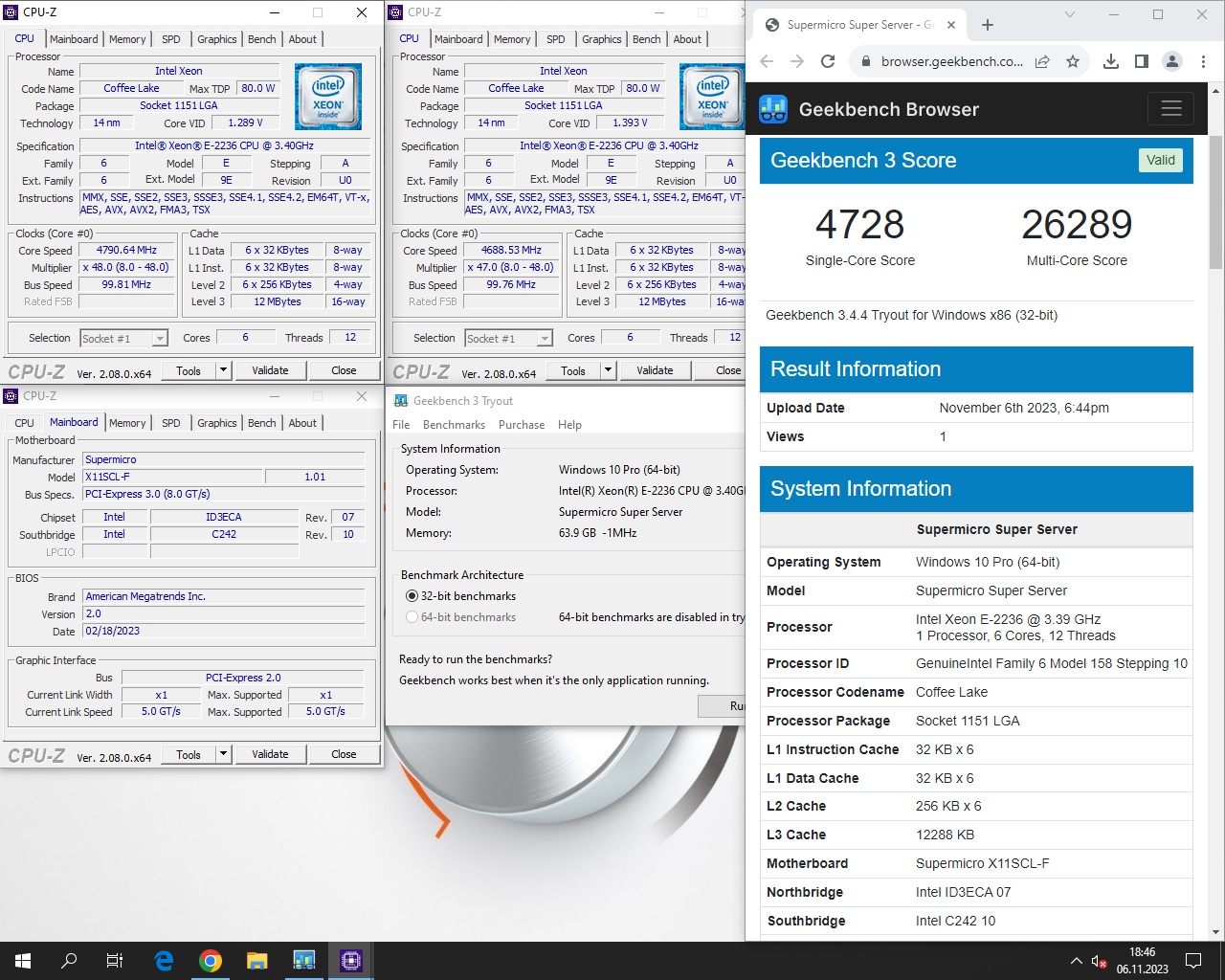The height and width of the screenshot is (980, 1225).
Task: Click Intel Xeon logo in first CPU-Z window
Action: point(328,96)
